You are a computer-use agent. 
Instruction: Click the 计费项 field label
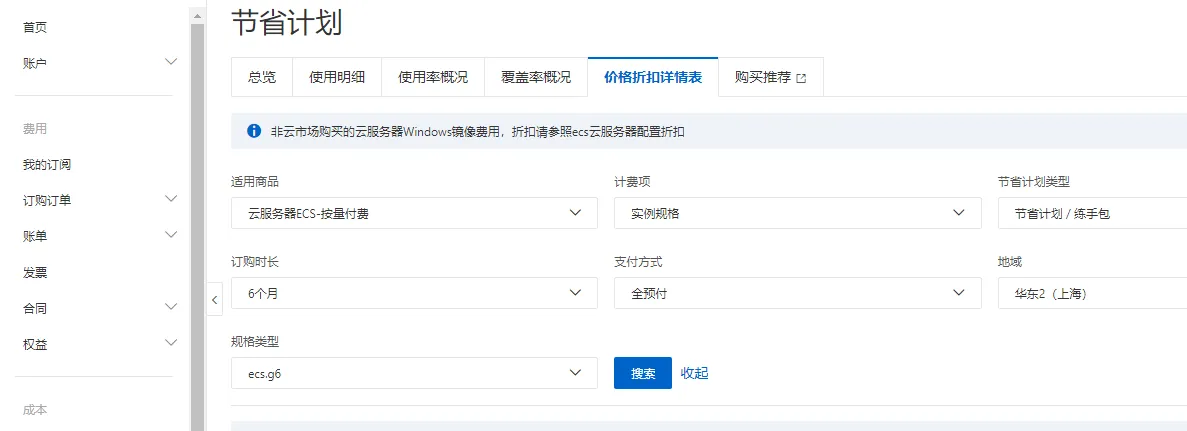pyautogui.click(x=632, y=182)
